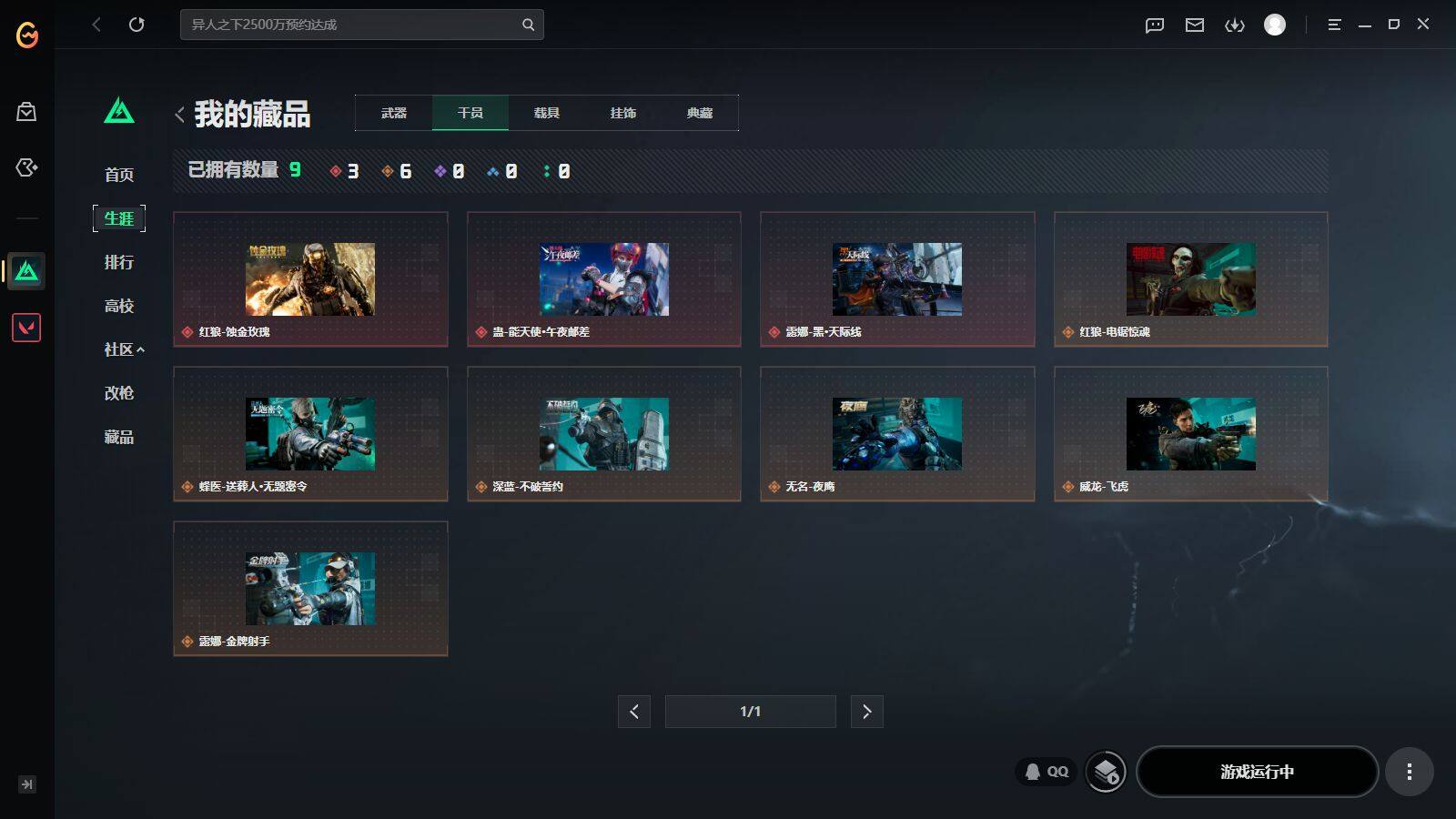The width and height of the screenshot is (1456, 819).
Task: Go to 首页 in game navigation
Action: click(119, 175)
